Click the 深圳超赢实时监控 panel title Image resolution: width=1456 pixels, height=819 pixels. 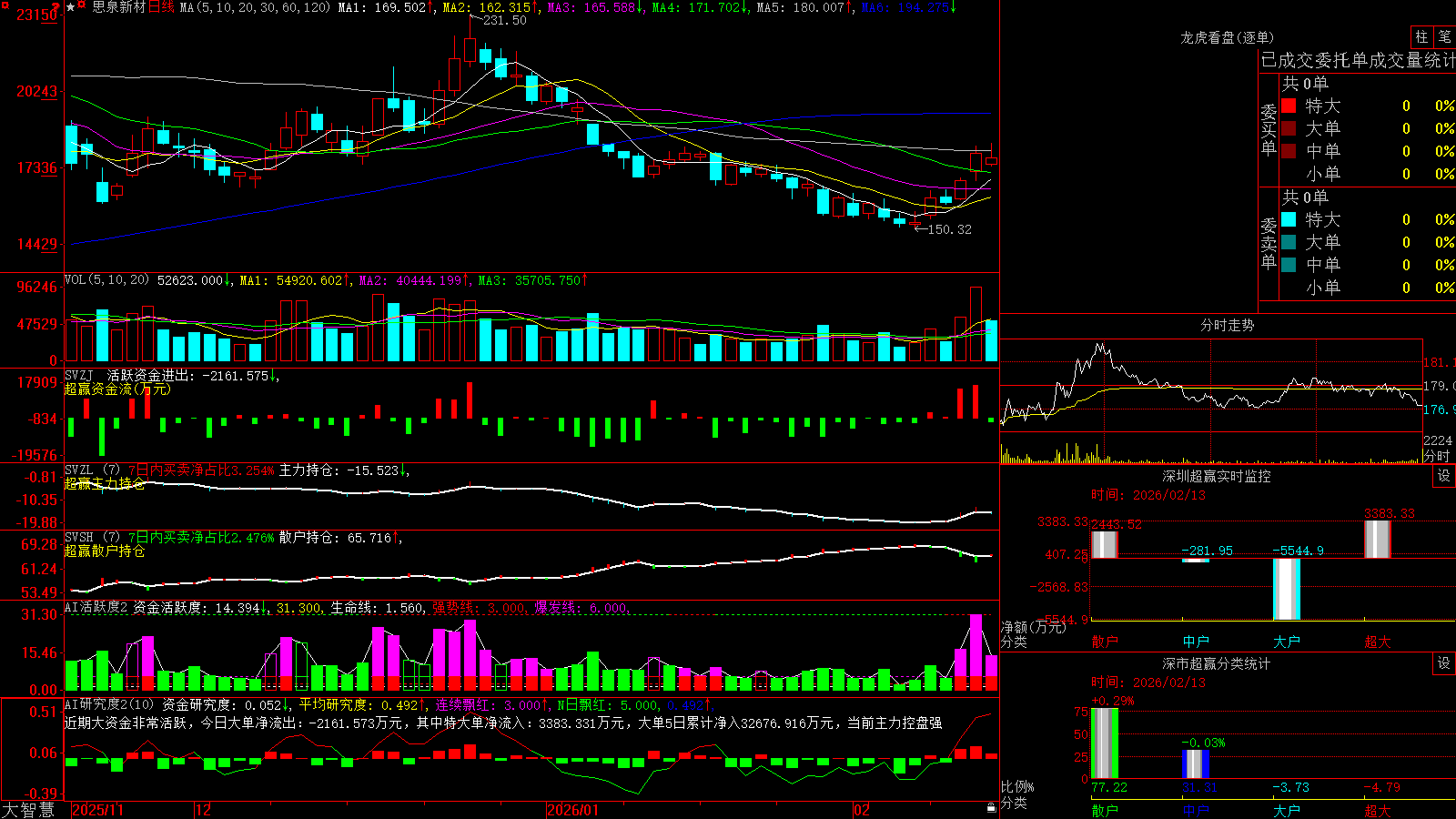click(1217, 476)
